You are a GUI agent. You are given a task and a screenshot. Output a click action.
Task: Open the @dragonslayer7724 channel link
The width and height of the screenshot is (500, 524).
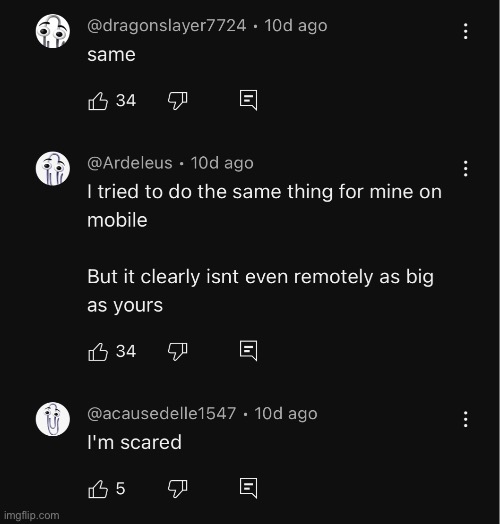(166, 26)
